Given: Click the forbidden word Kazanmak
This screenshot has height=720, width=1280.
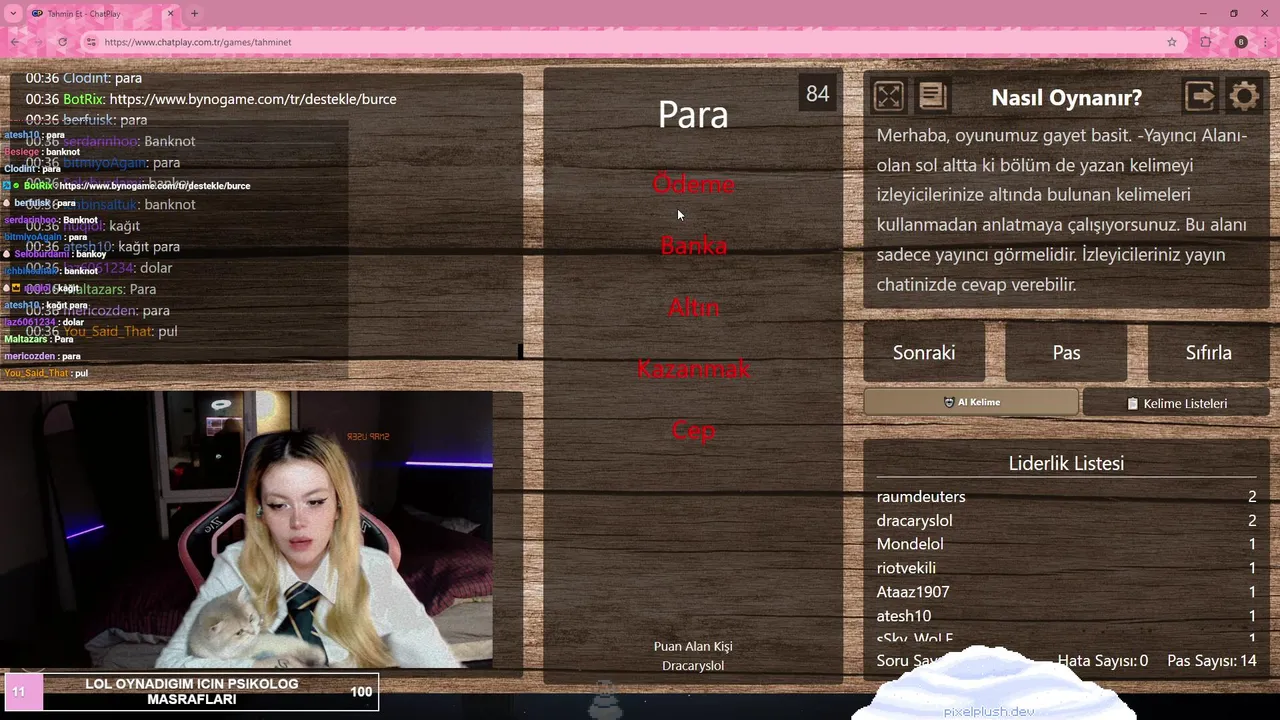Looking at the screenshot, I should pos(693,369).
